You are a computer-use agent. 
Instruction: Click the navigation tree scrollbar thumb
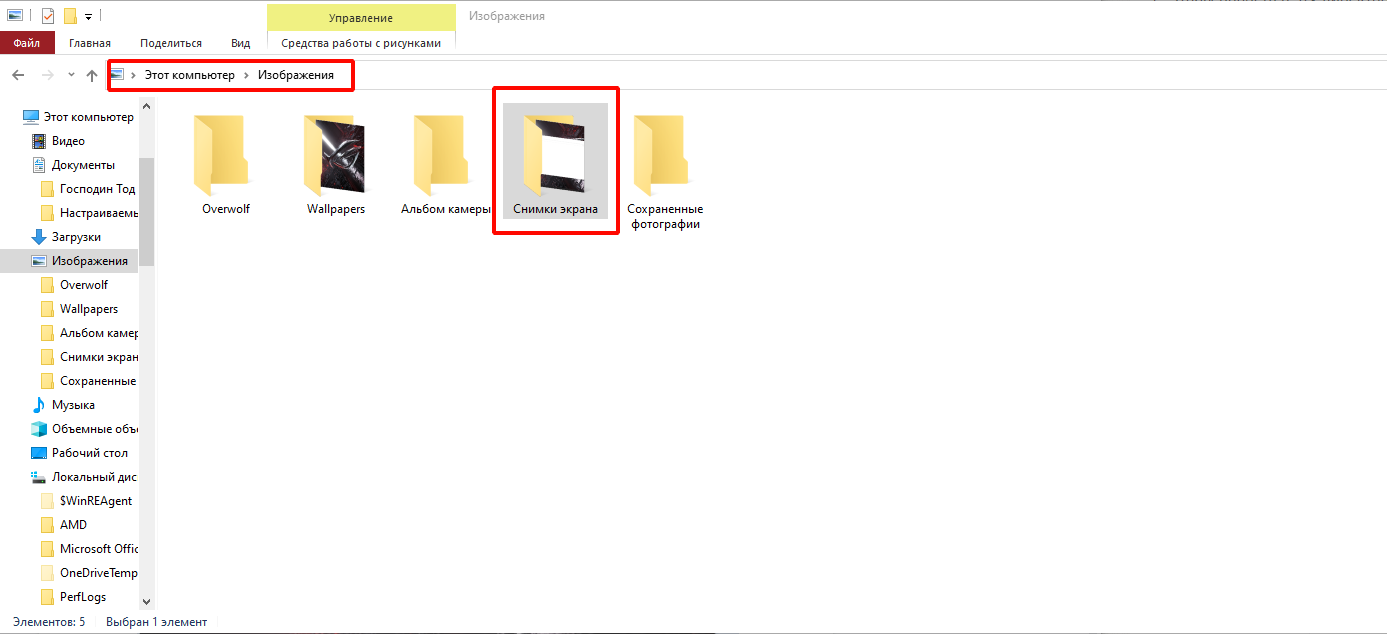pos(147,212)
